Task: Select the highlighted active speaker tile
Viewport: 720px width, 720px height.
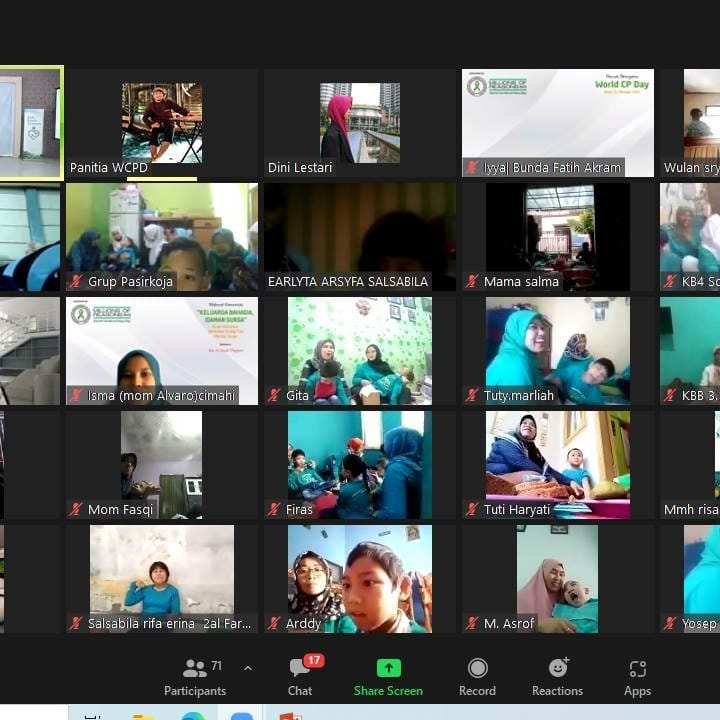Action: click(x=31, y=123)
